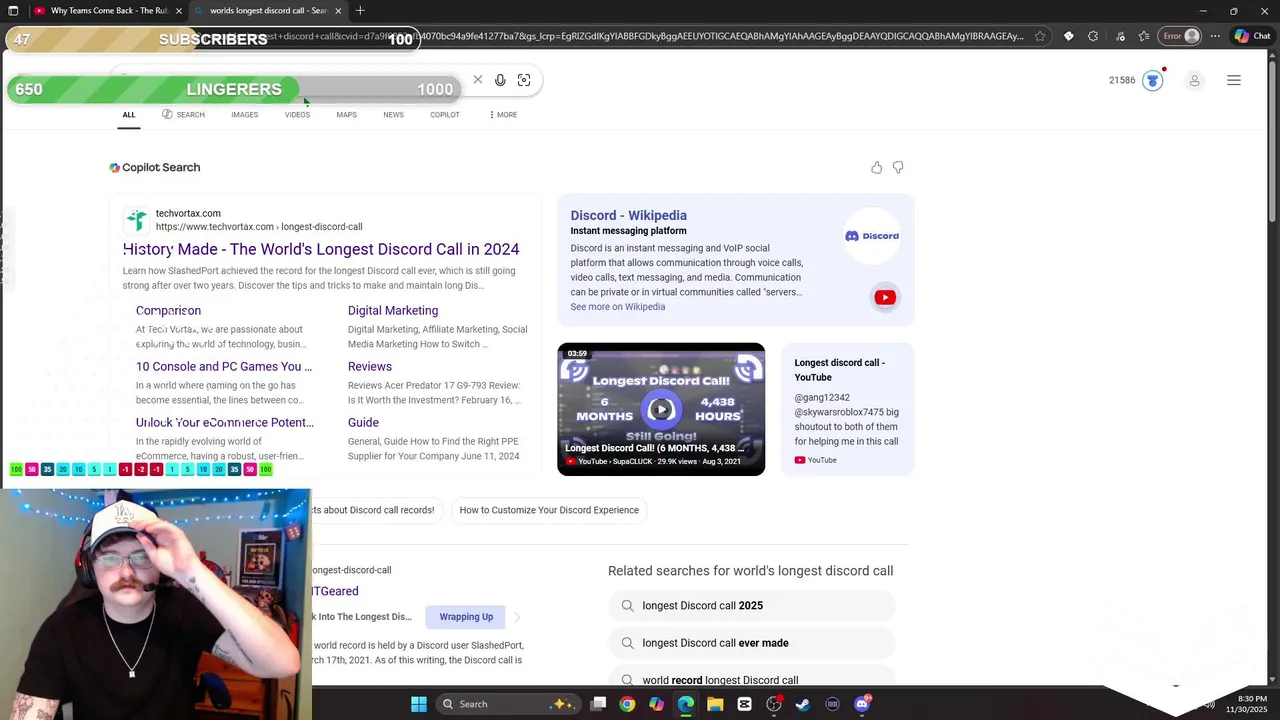Open Edge favorites list icon
1280x720 pixels.
click(1143, 36)
